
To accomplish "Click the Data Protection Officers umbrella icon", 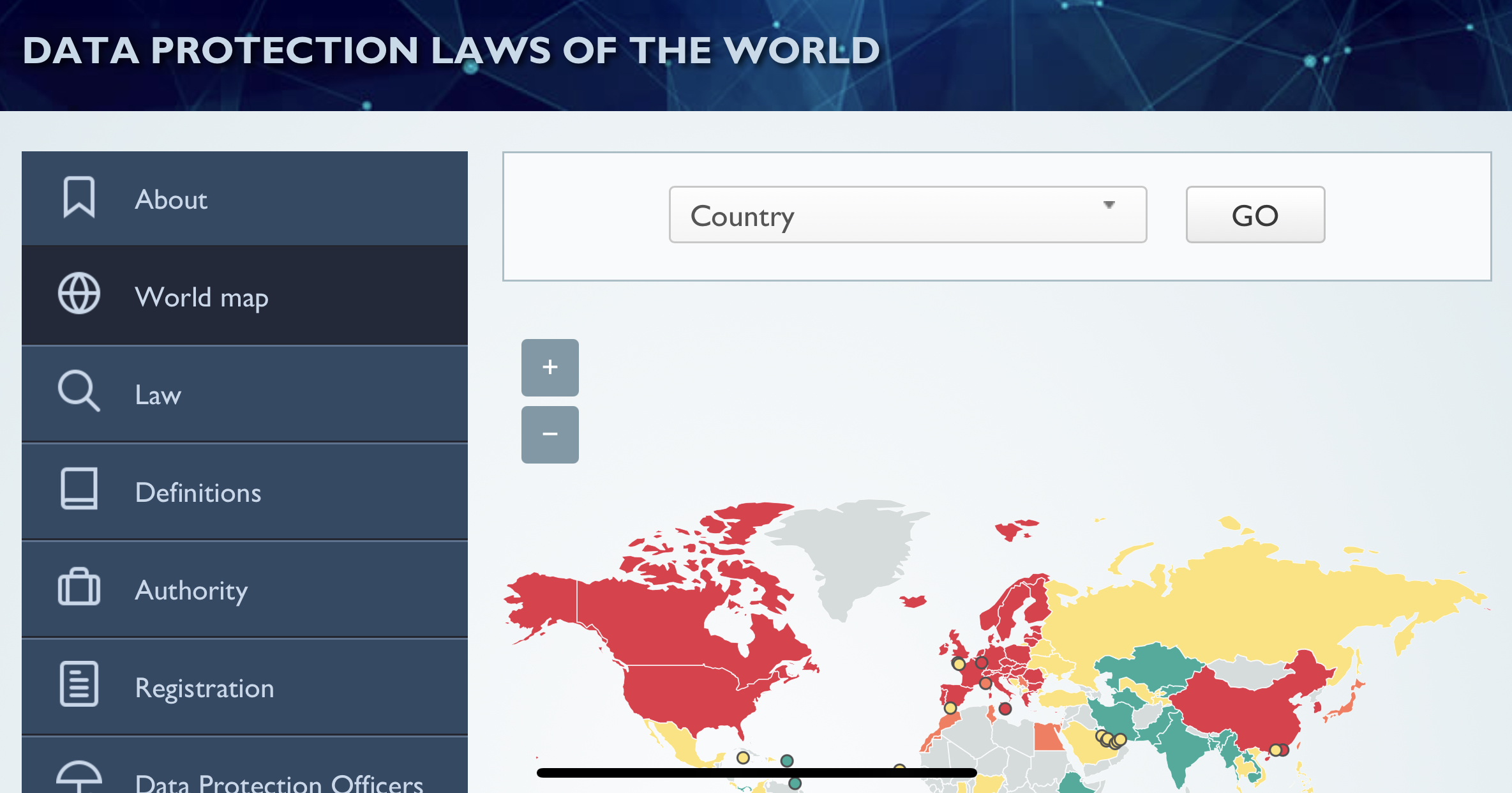I will (79, 777).
